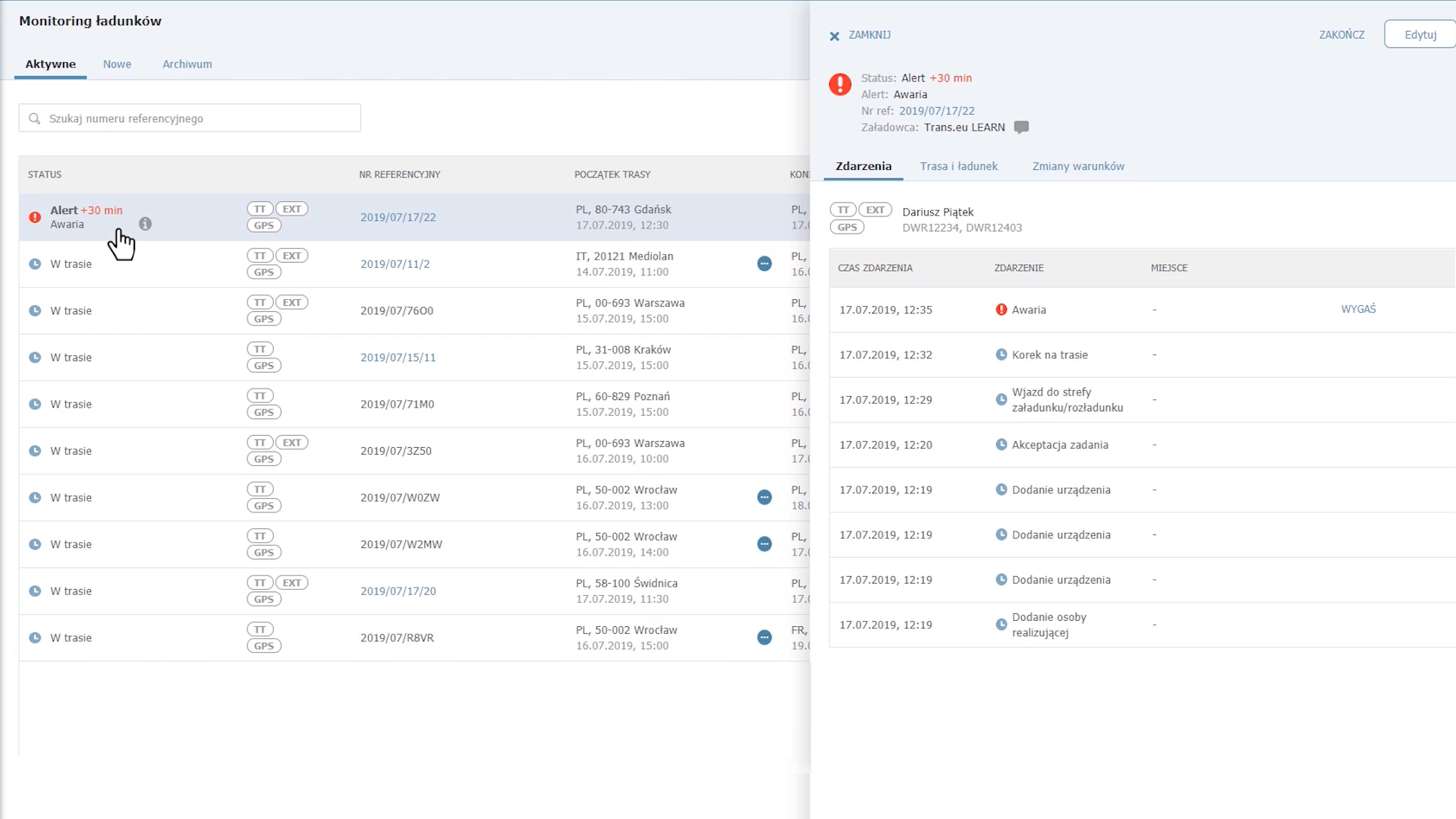Click the POCZĄTEK TRASY column header
Screen dimensions: 1456x819
tap(612, 175)
